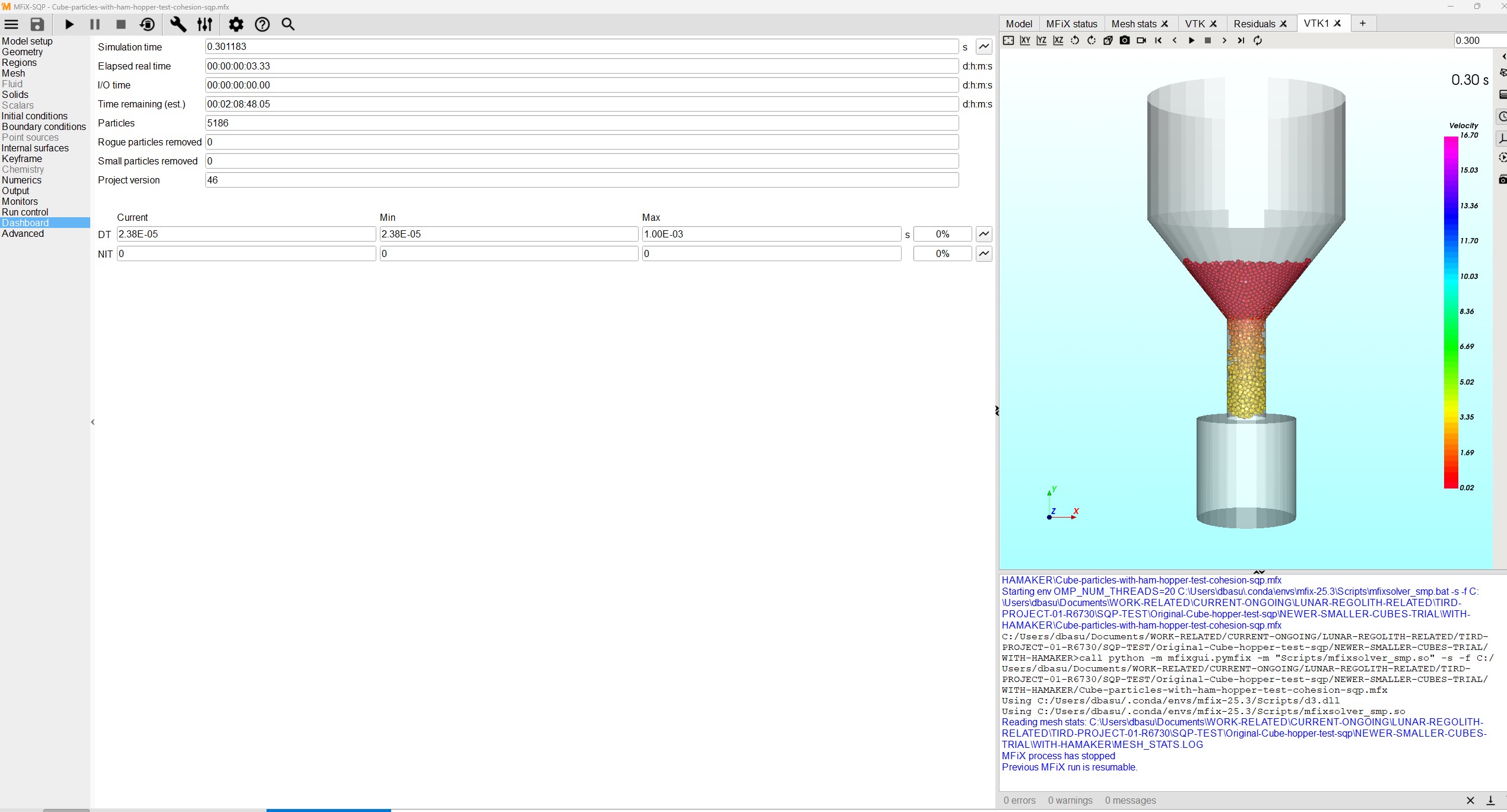Viewport: 1507px width, 812px height.
Task: Open the sliders parameters icon
Action: click(x=205, y=24)
